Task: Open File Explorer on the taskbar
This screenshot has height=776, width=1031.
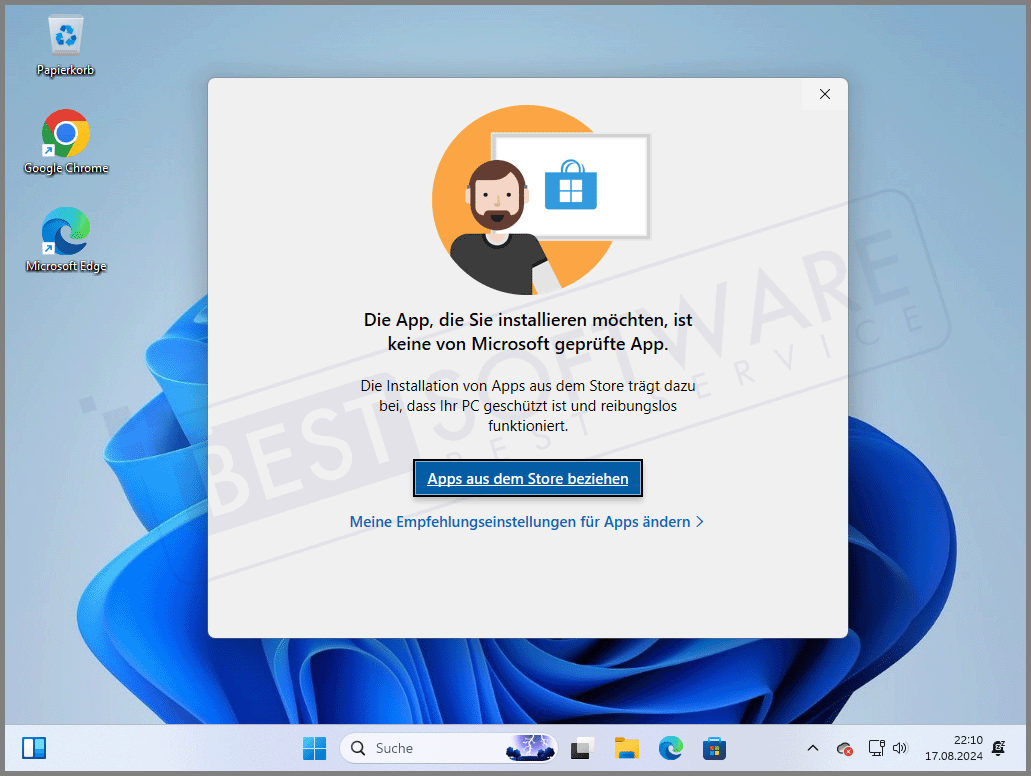Action: click(x=627, y=748)
